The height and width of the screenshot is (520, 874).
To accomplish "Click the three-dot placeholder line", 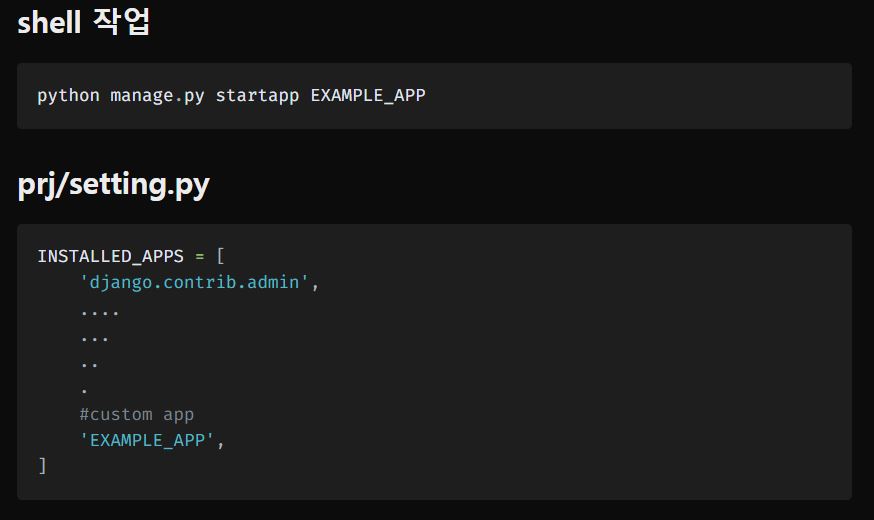I will [x=95, y=338].
